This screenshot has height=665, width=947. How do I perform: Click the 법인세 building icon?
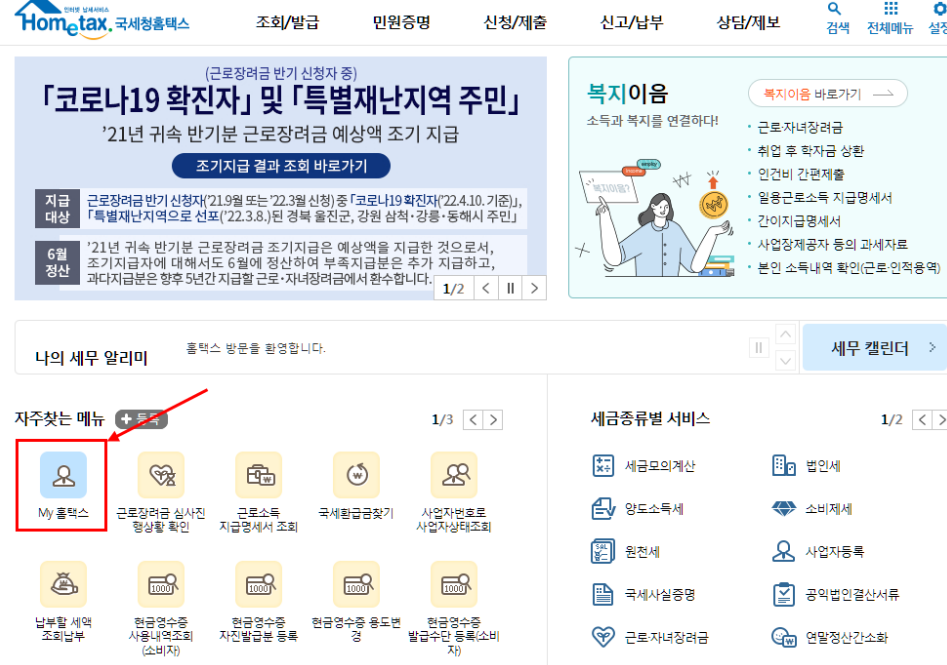pyautogui.click(x=783, y=466)
